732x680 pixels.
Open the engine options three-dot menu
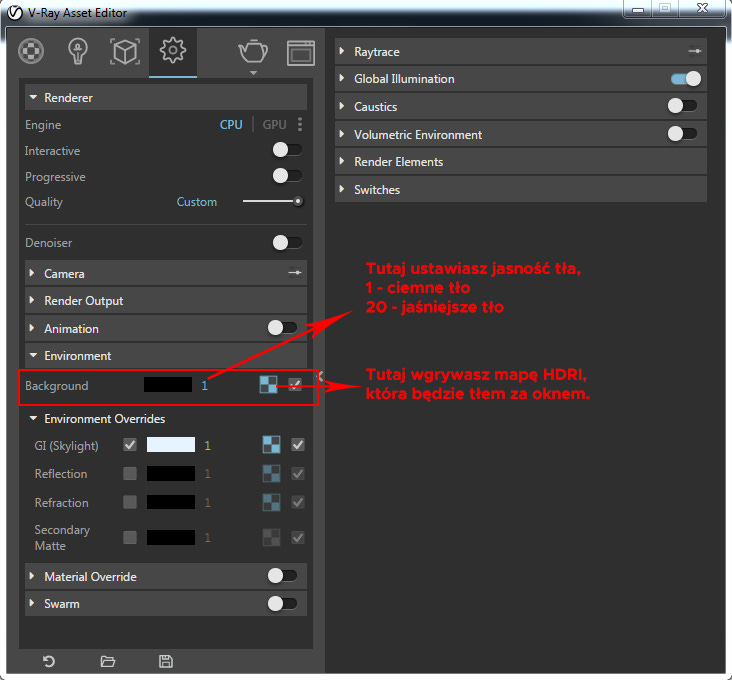(x=300, y=124)
